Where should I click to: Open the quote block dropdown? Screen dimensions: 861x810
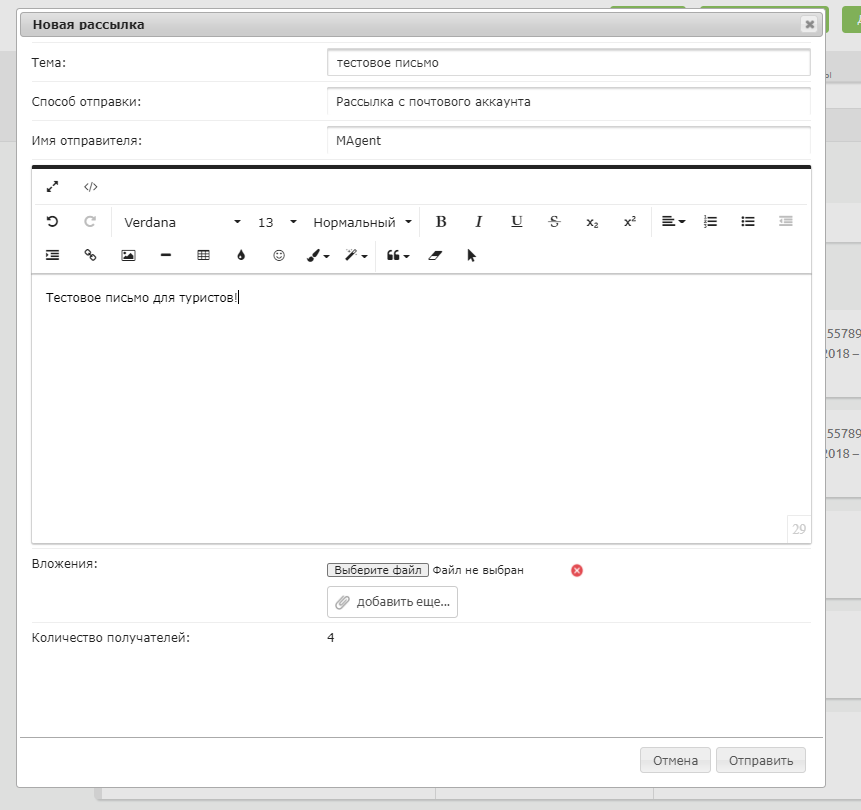pos(398,255)
